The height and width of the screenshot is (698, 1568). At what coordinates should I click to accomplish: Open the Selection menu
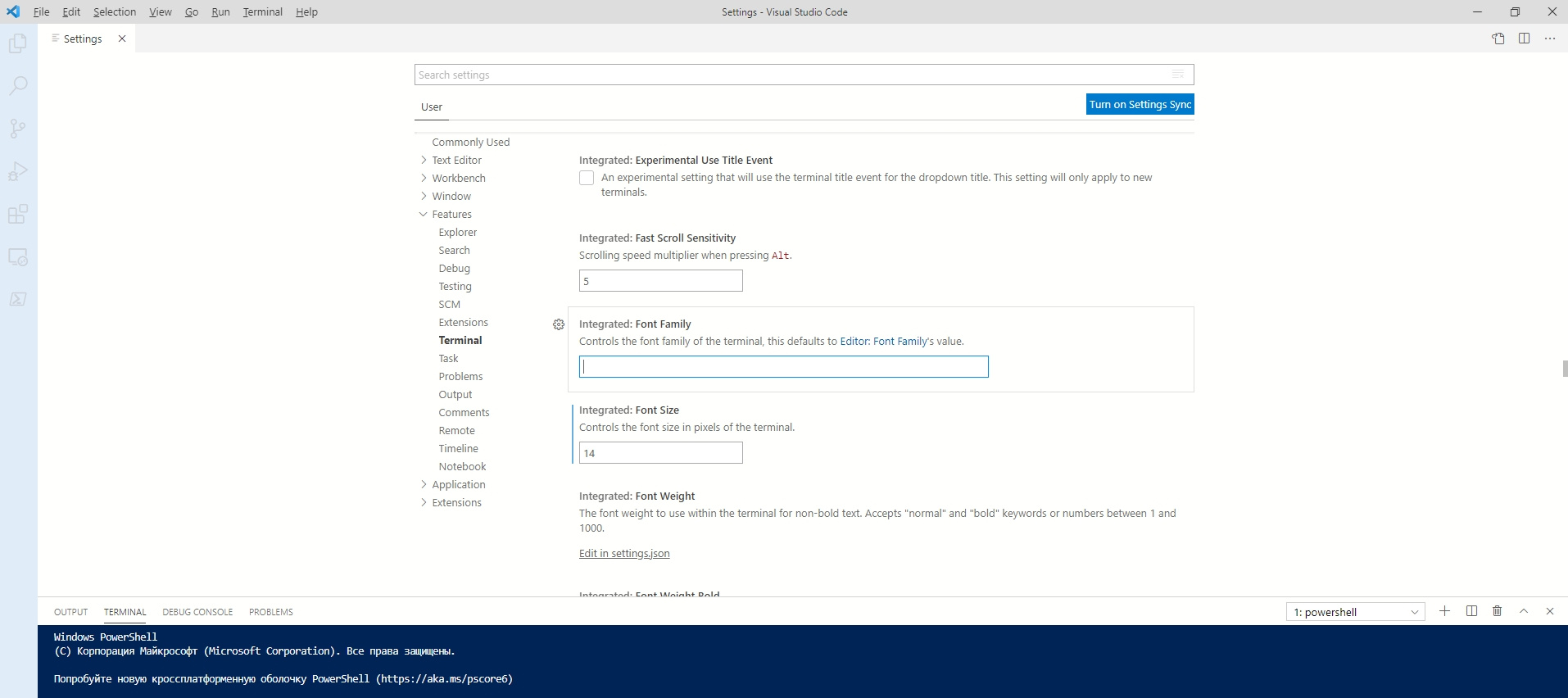point(115,11)
